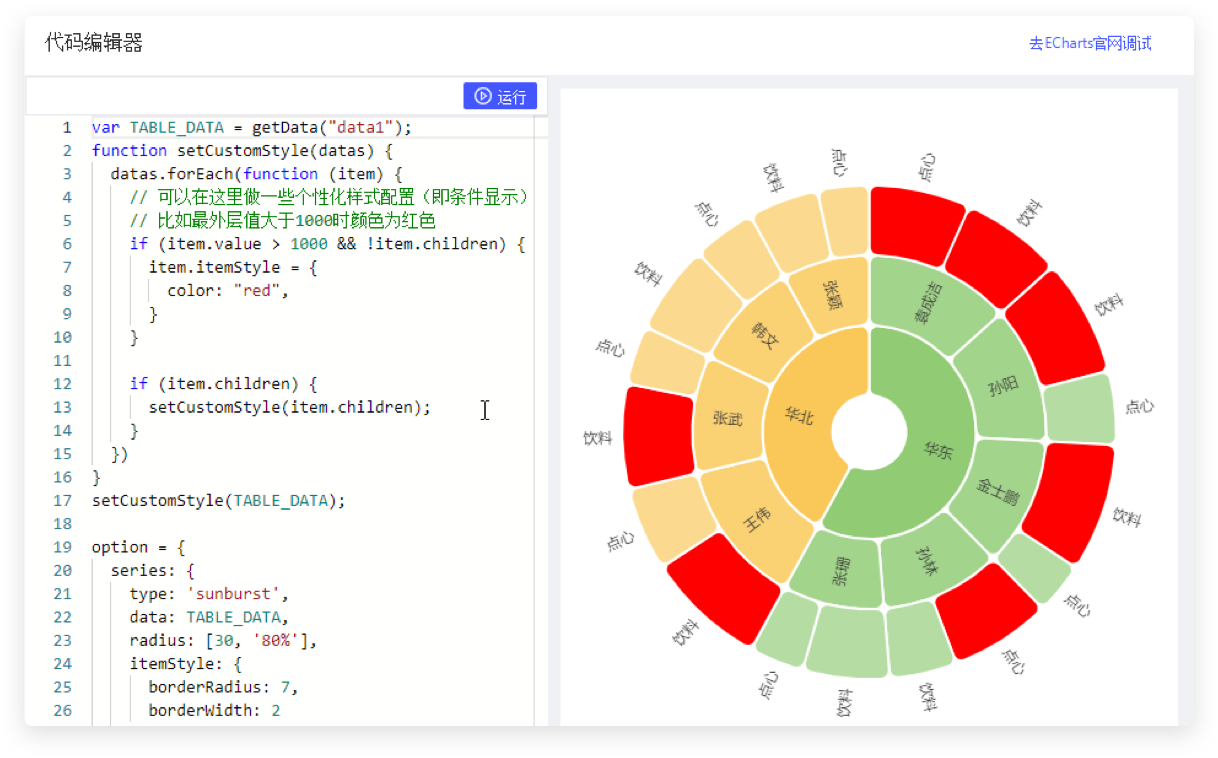The width and height of the screenshot is (1218, 758).
Task: Click line number 17 in the gutter
Action: [65, 500]
